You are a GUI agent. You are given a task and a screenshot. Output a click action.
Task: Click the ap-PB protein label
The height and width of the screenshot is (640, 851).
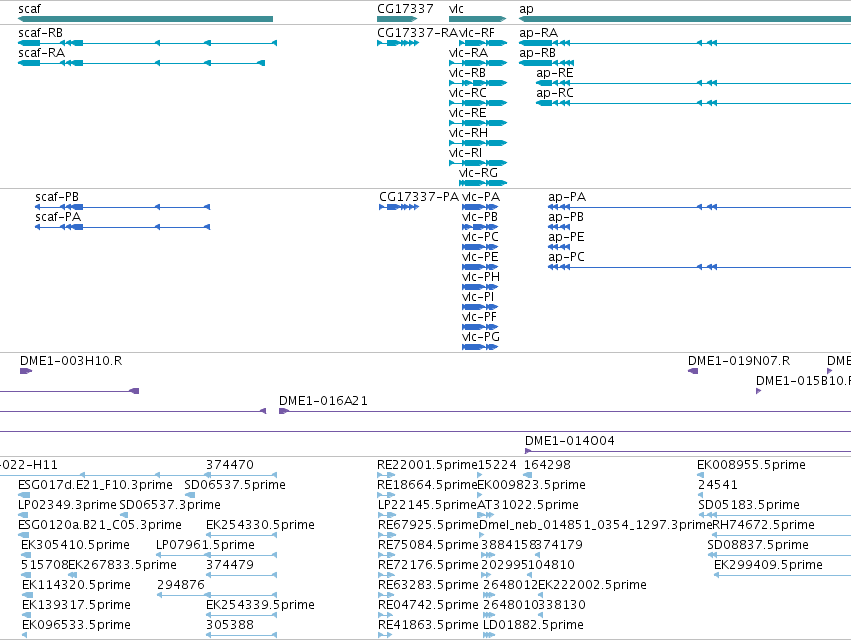(566, 217)
